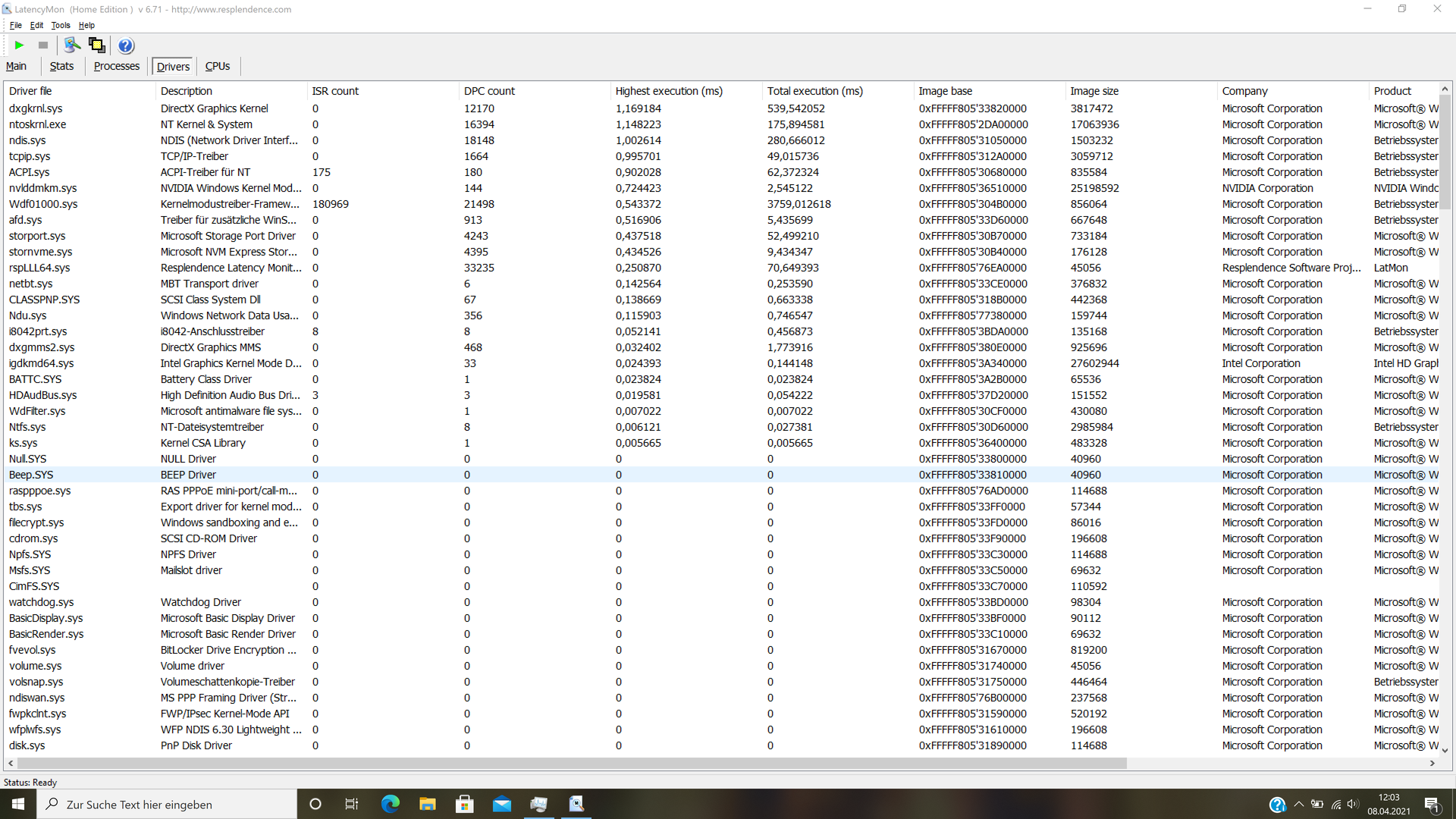The width and height of the screenshot is (1456, 819).
Task: Click the horizontal scrollbar right arrow
Action: tap(1432, 764)
